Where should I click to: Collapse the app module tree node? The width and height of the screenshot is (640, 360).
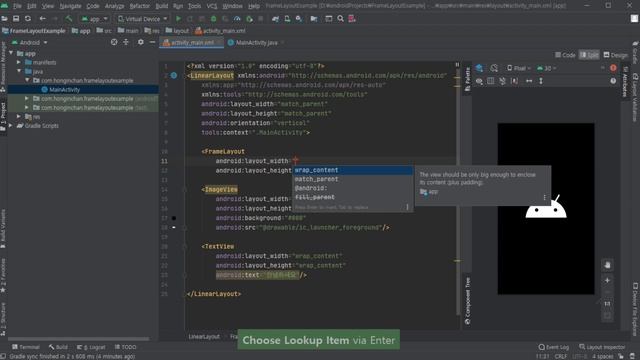(x=11, y=53)
